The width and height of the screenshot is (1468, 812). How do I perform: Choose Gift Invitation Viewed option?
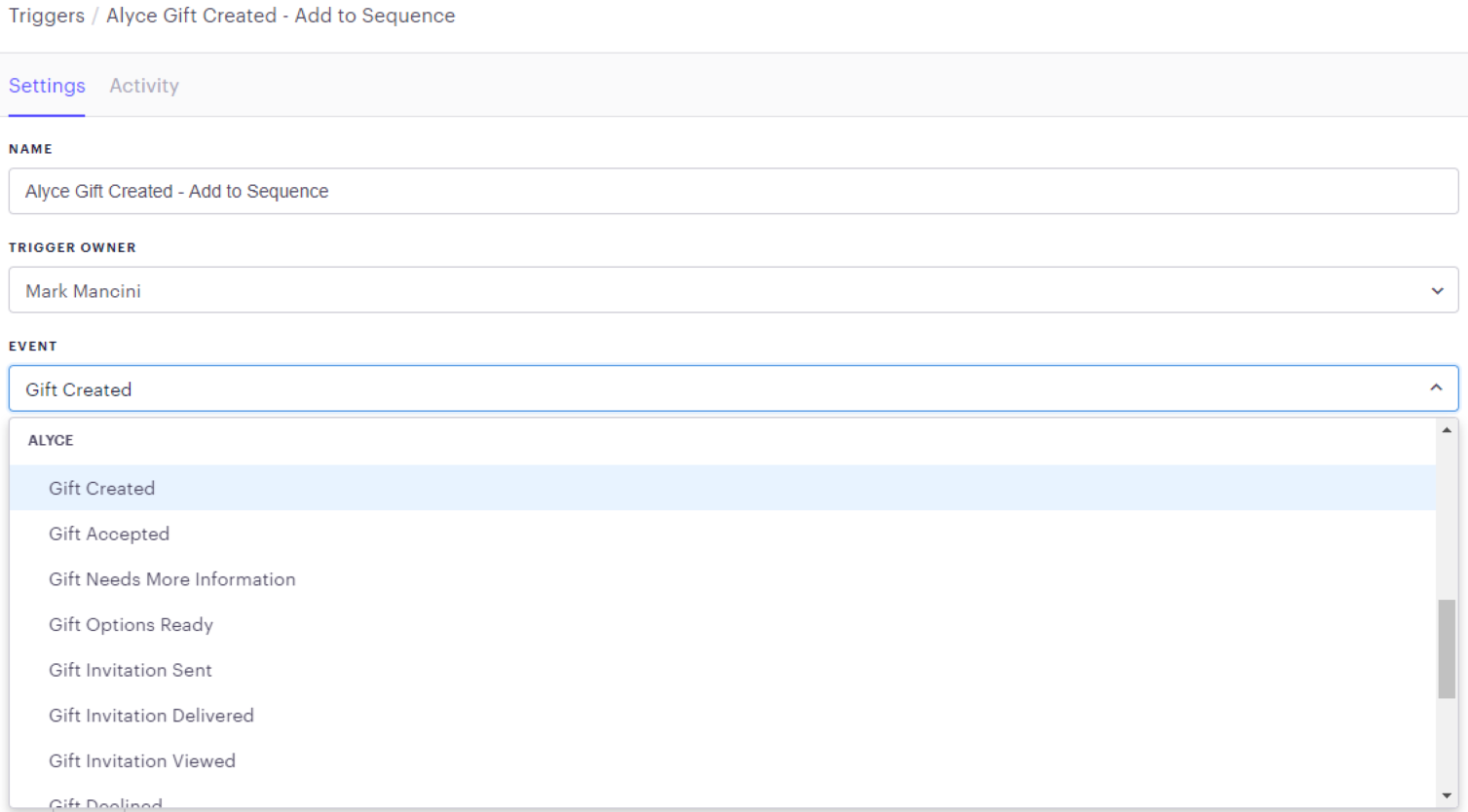(142, 761)
